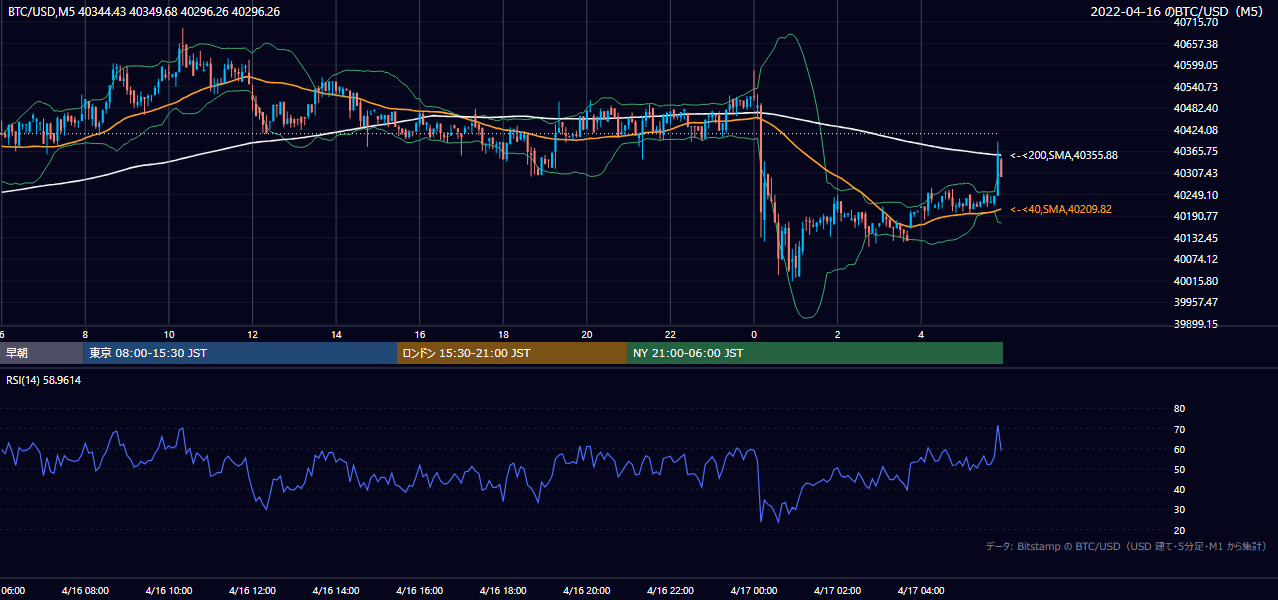Click price axis label 40599.05
Screen dimensions: 1278x600
click(1195, 65)
